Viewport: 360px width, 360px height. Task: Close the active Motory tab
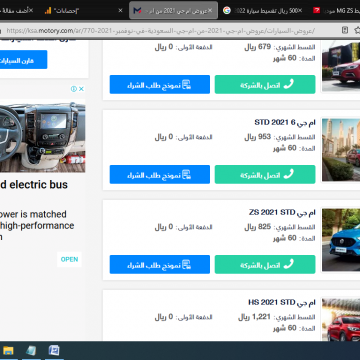point(210,11)
